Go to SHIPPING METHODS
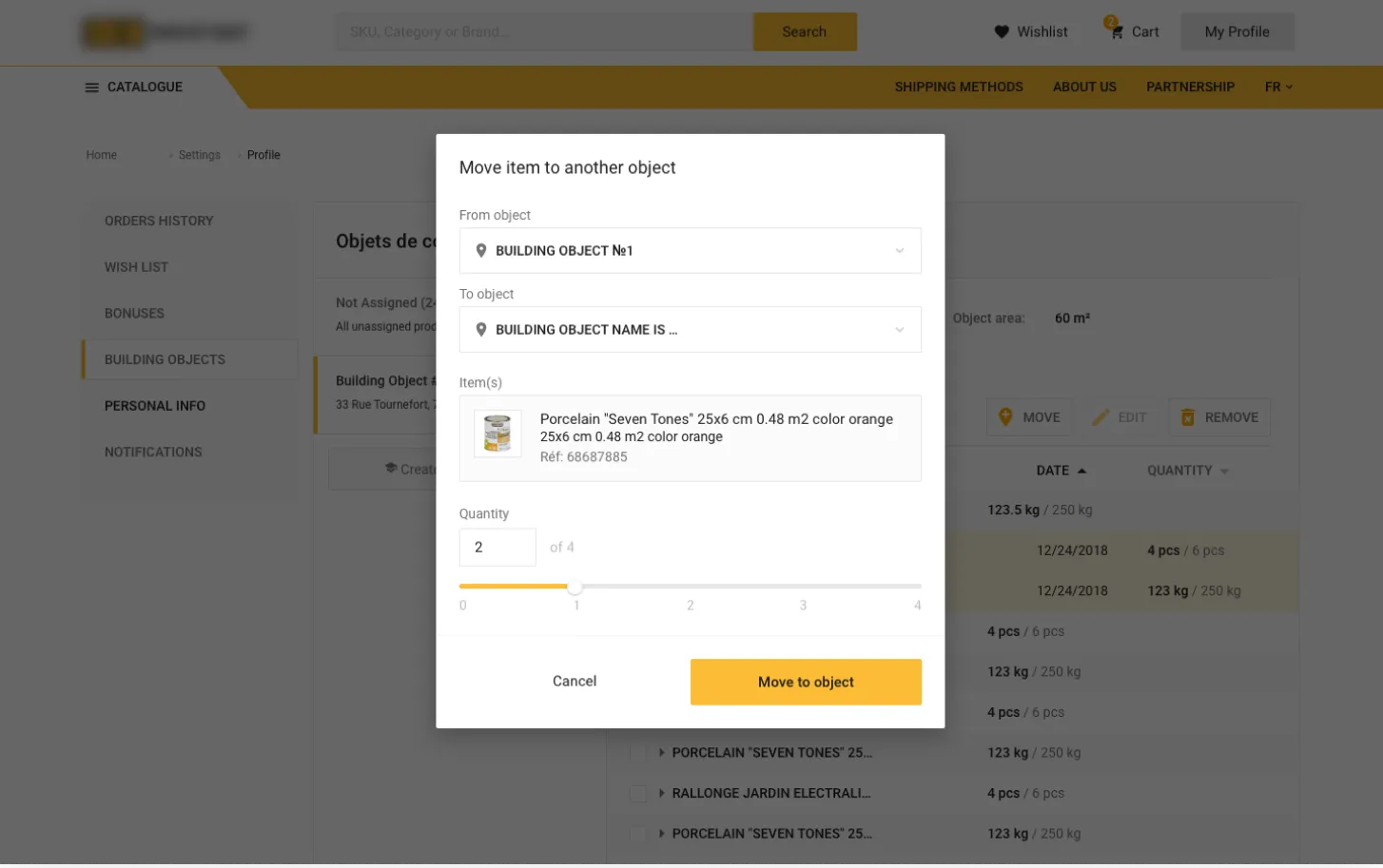The height and width of the screenshot is (868, 1383). (x=959, y=87)
